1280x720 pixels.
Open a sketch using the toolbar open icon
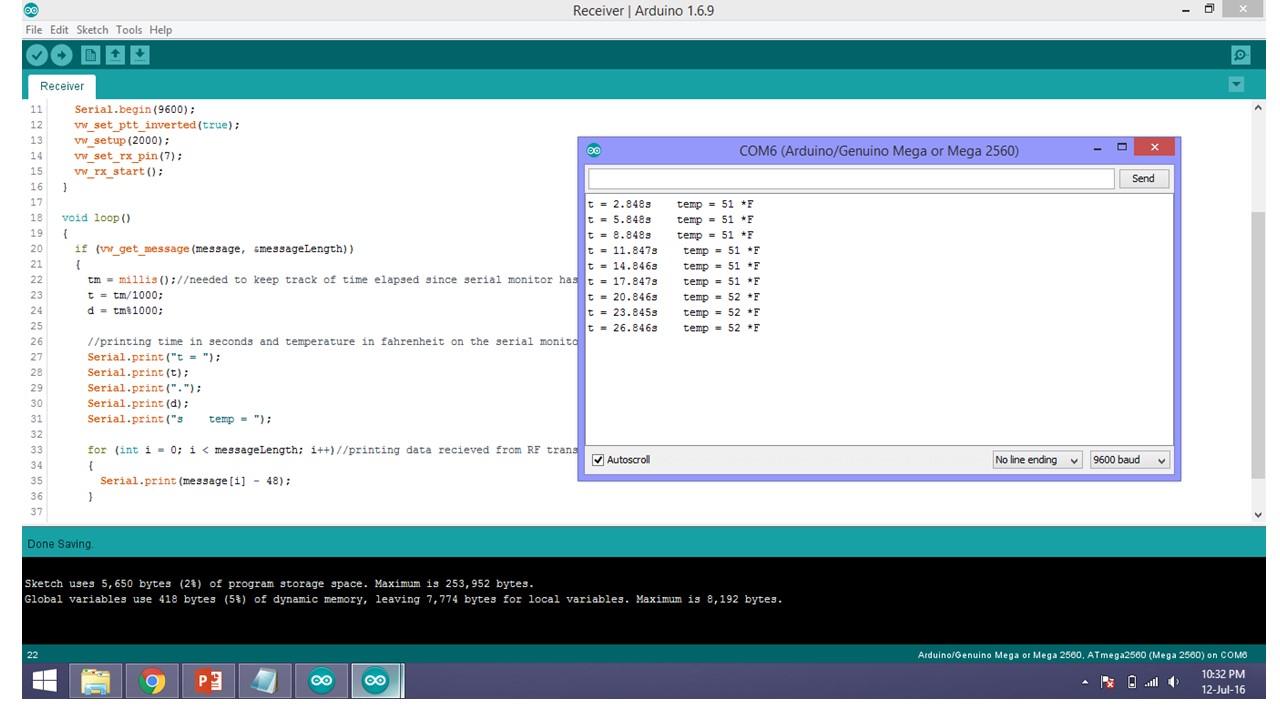[115, 55]
